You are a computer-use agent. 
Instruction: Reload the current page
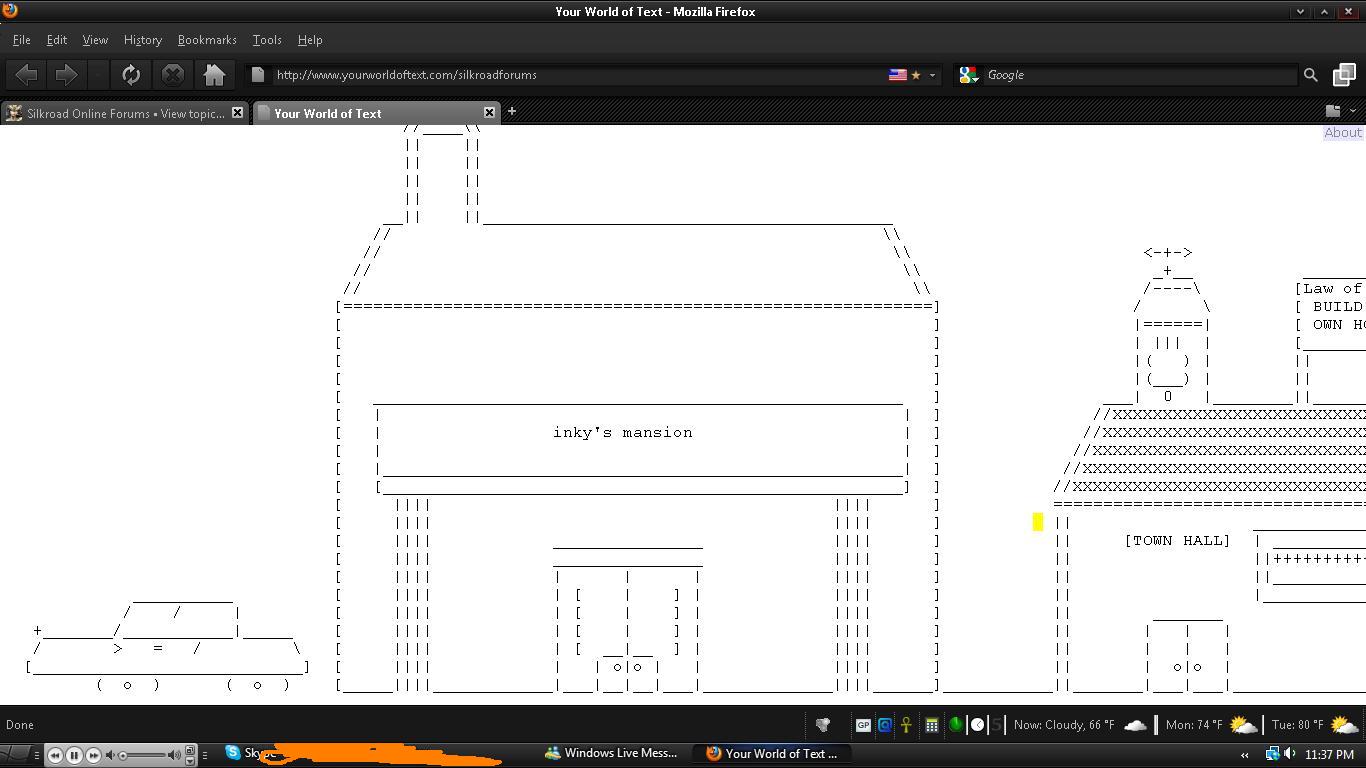click(131, 75)
